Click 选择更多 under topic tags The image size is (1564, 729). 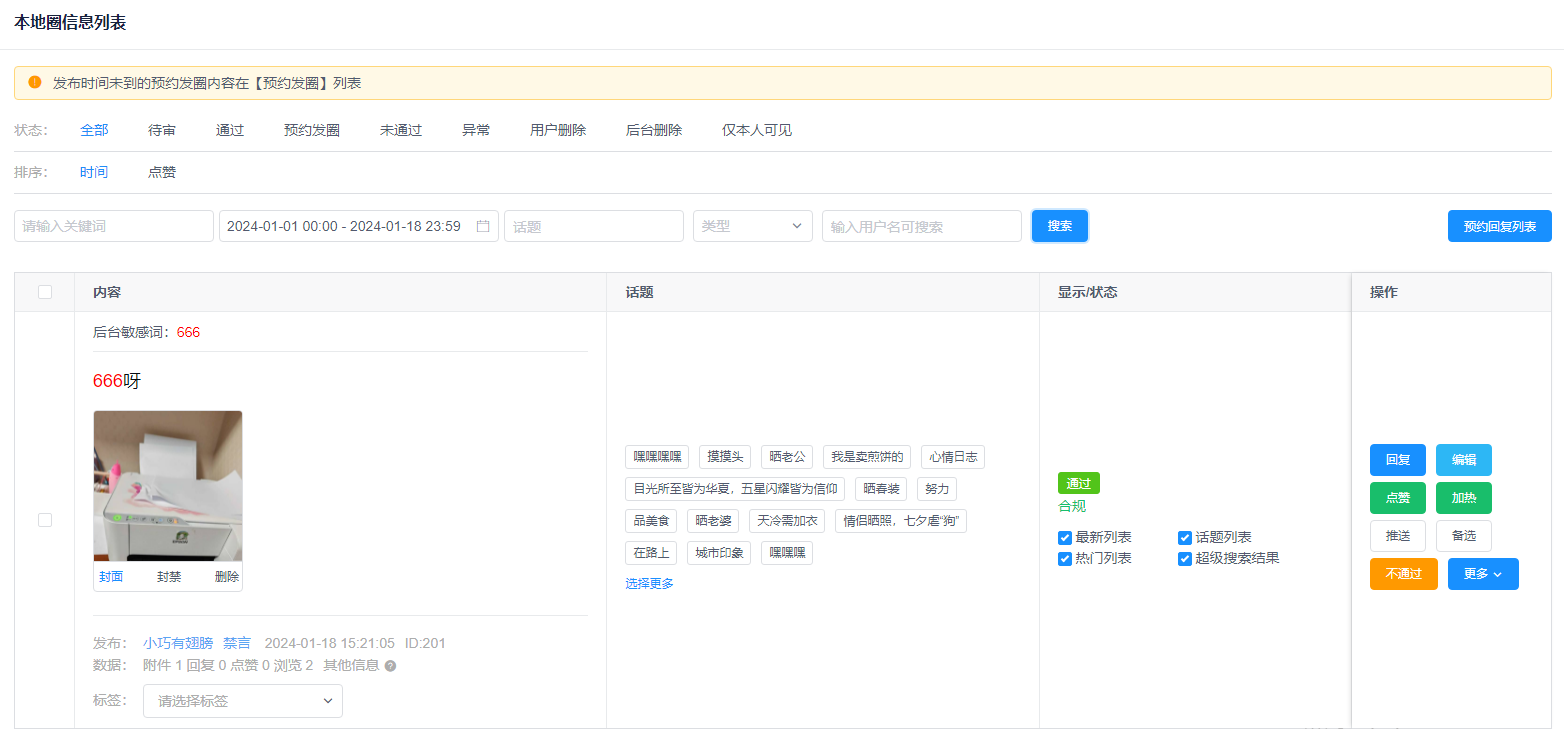[650, 584]
